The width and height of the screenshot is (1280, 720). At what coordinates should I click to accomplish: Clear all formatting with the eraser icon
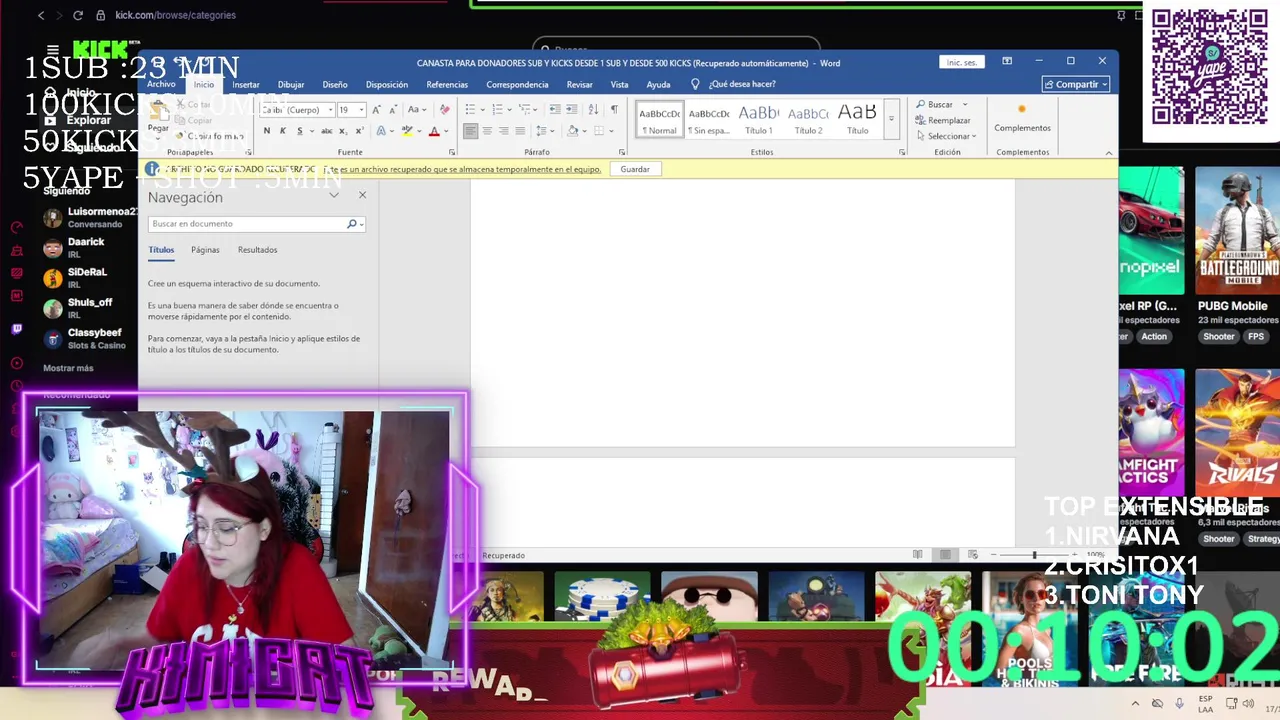pyautogui.click(x=444, y=110)
